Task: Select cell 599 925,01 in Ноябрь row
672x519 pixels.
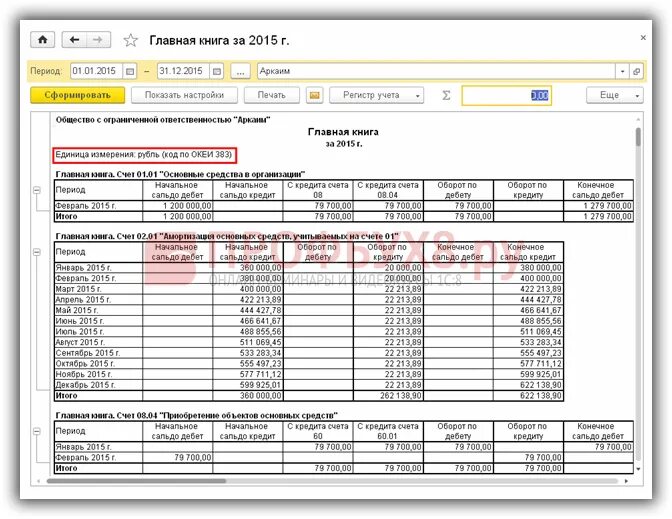Action: (528, 374)
